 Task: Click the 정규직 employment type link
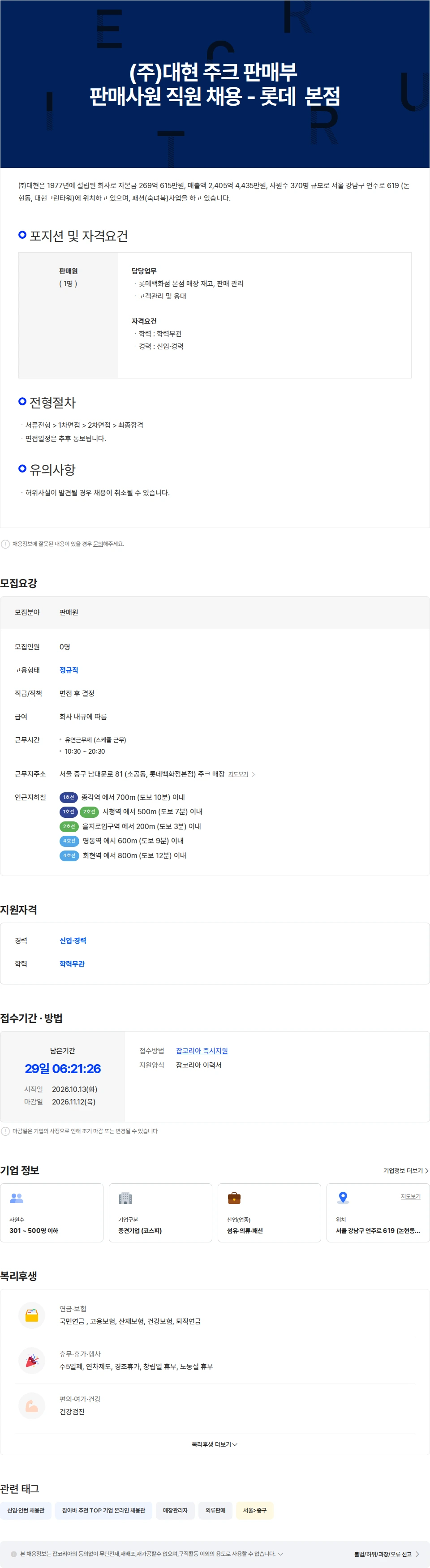pos(69,670)
